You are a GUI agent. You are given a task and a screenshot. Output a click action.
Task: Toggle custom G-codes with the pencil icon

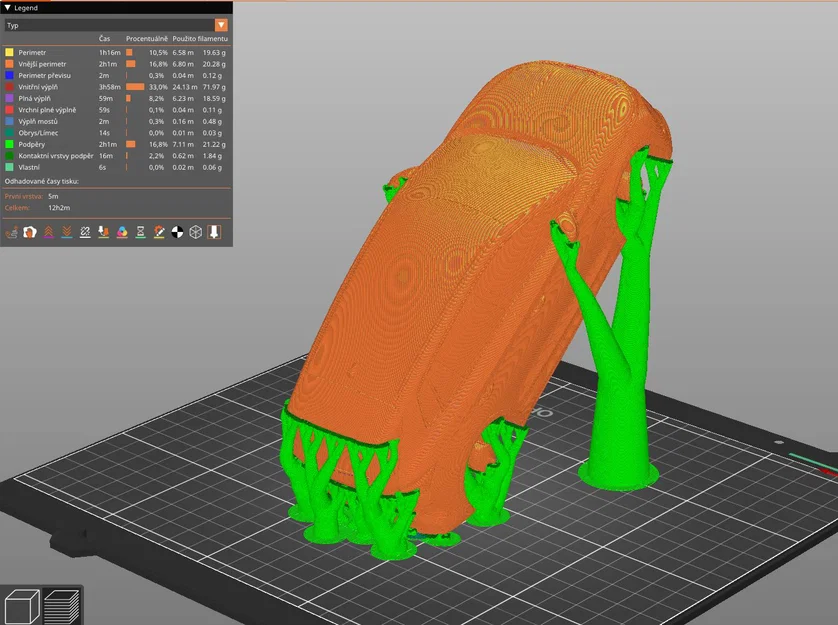(x=158, y=233)
